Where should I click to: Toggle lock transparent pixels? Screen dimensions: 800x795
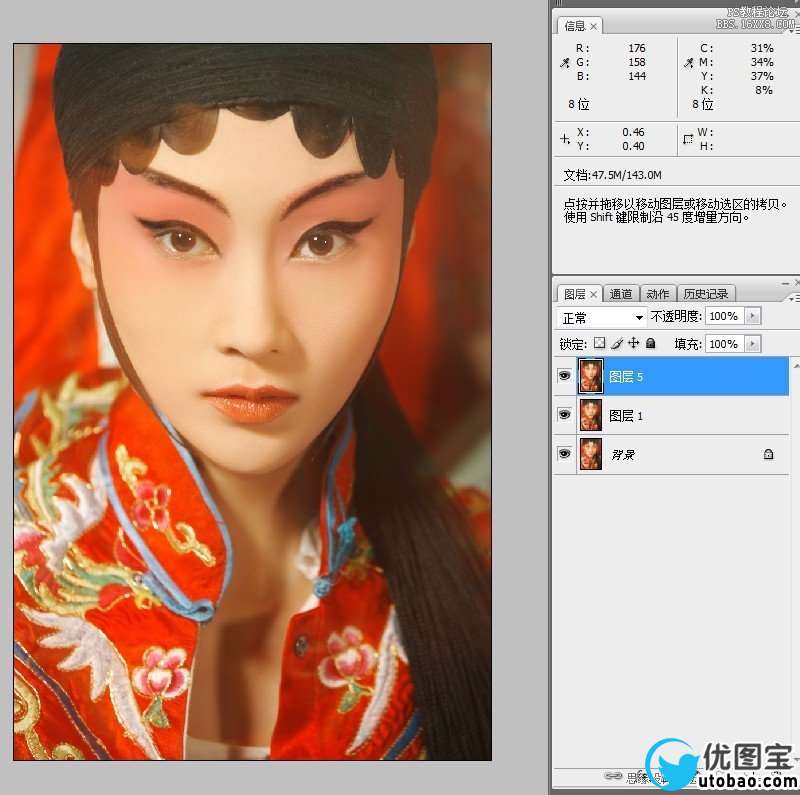click(x=600, y=343)
